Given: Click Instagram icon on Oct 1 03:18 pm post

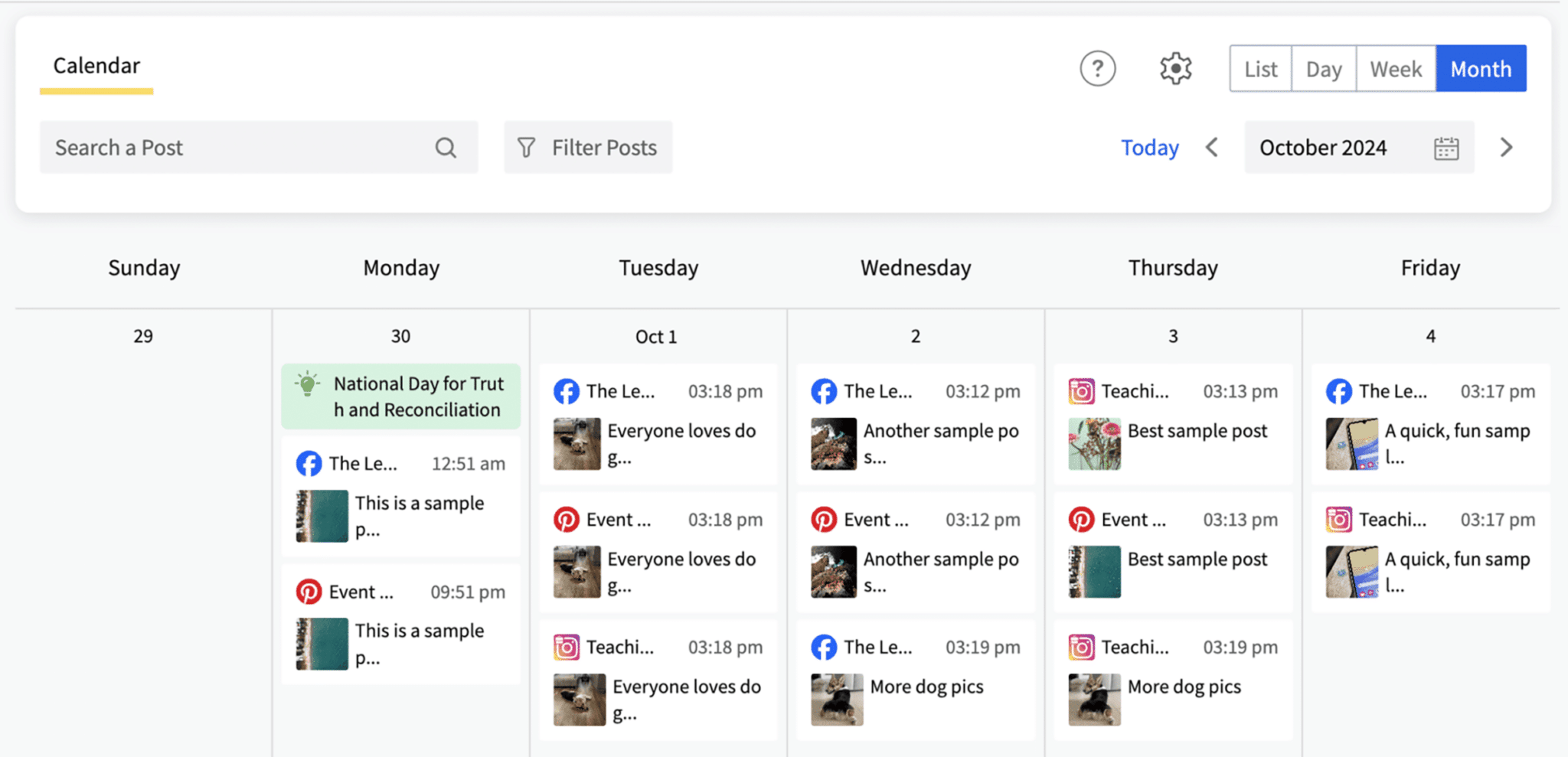Looking at the screenshot, I should (567, 648).
